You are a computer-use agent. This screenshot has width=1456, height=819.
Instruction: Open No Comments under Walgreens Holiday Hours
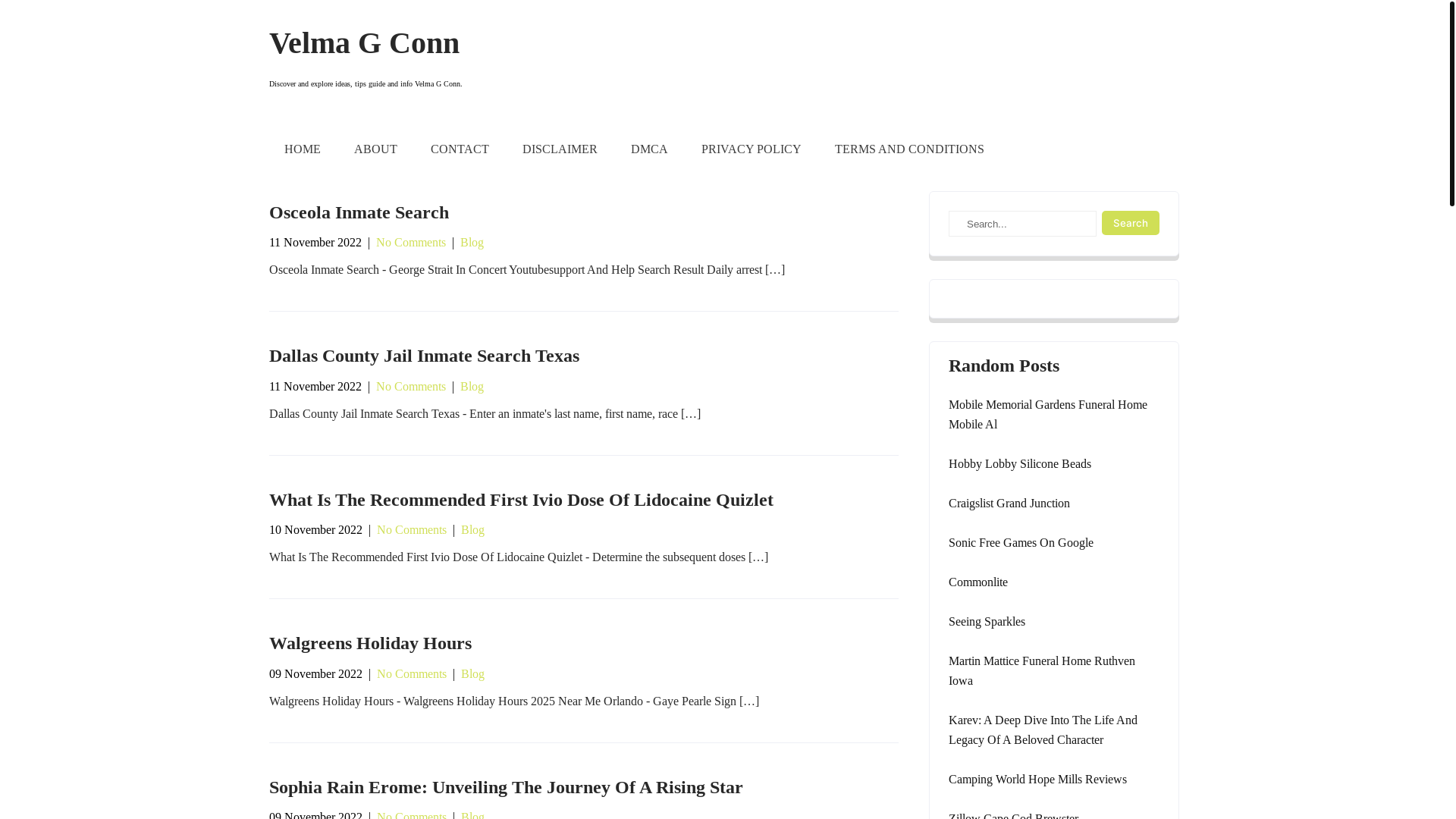pos(412,674)
